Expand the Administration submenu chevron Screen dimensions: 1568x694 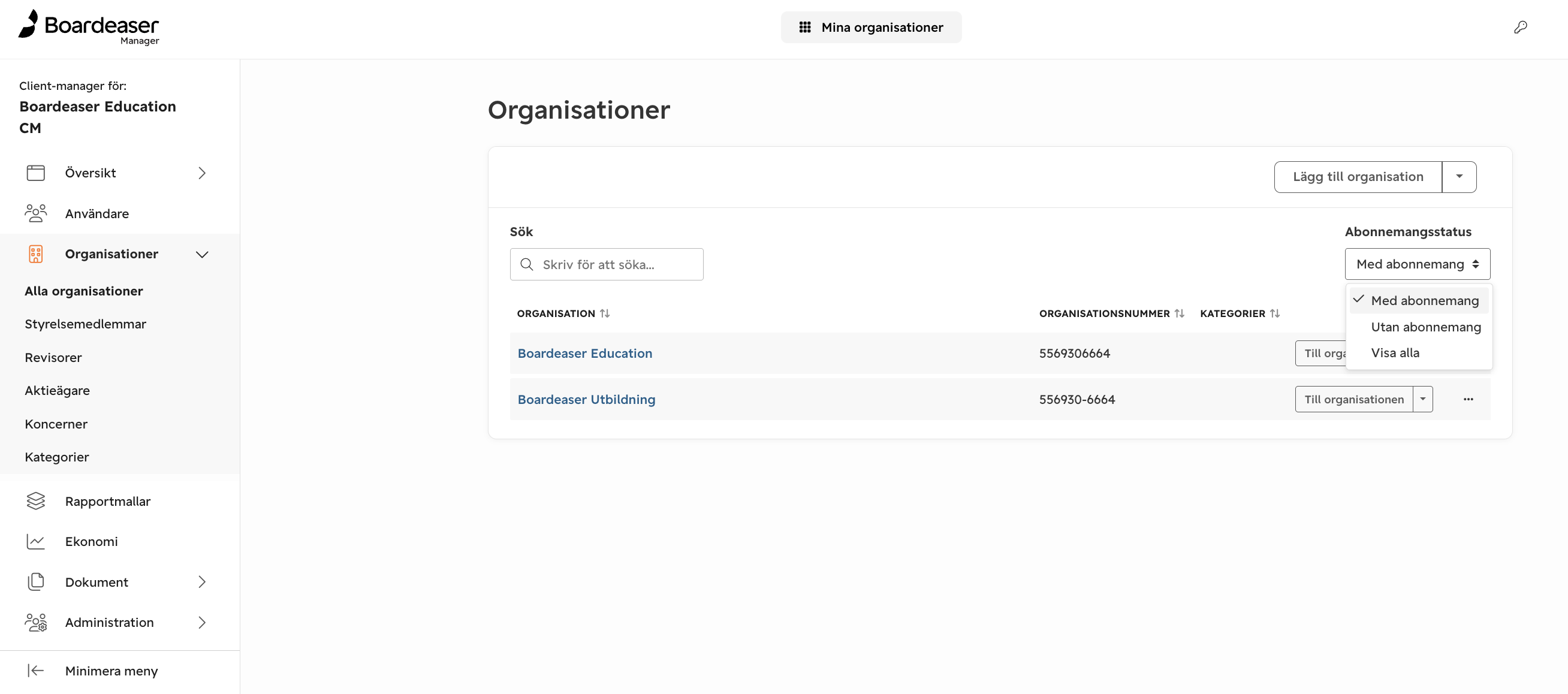pos(202,622)
